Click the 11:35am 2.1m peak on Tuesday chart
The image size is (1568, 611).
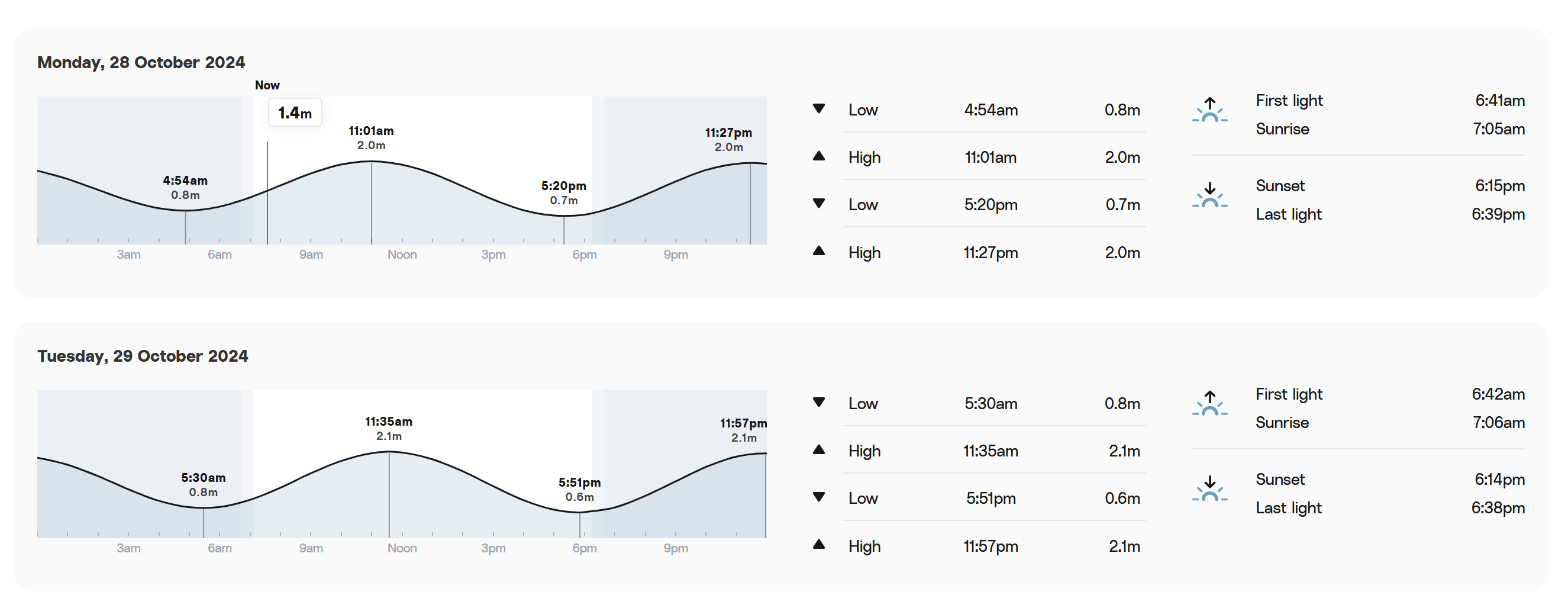tap(389, 429)
